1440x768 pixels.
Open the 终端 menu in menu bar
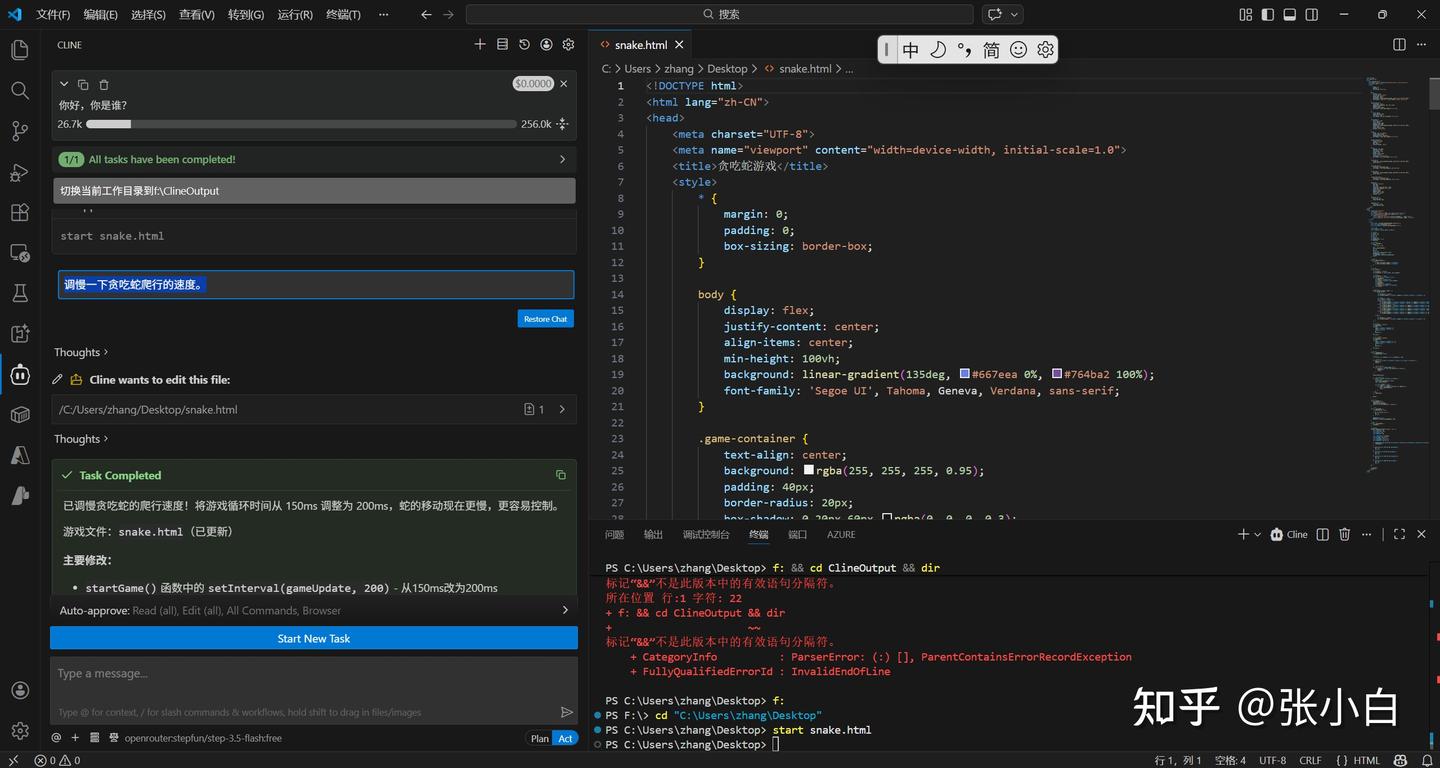click(343, 15)
